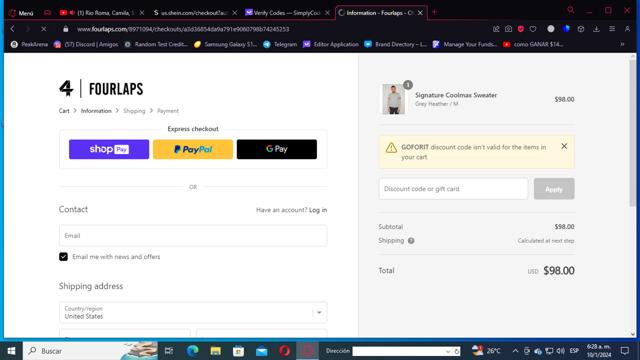
Task: Open the Brand Directory bookmark
Action: pyautogui.click(x=396, y=44)
